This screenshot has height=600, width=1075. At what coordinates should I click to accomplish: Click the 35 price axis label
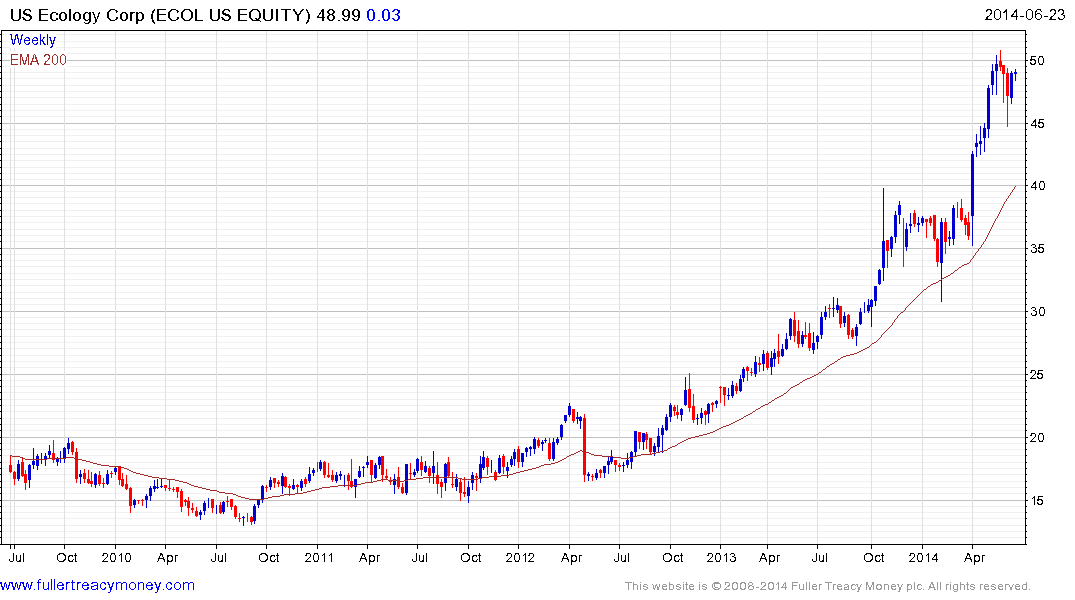tap(1037, 248)
